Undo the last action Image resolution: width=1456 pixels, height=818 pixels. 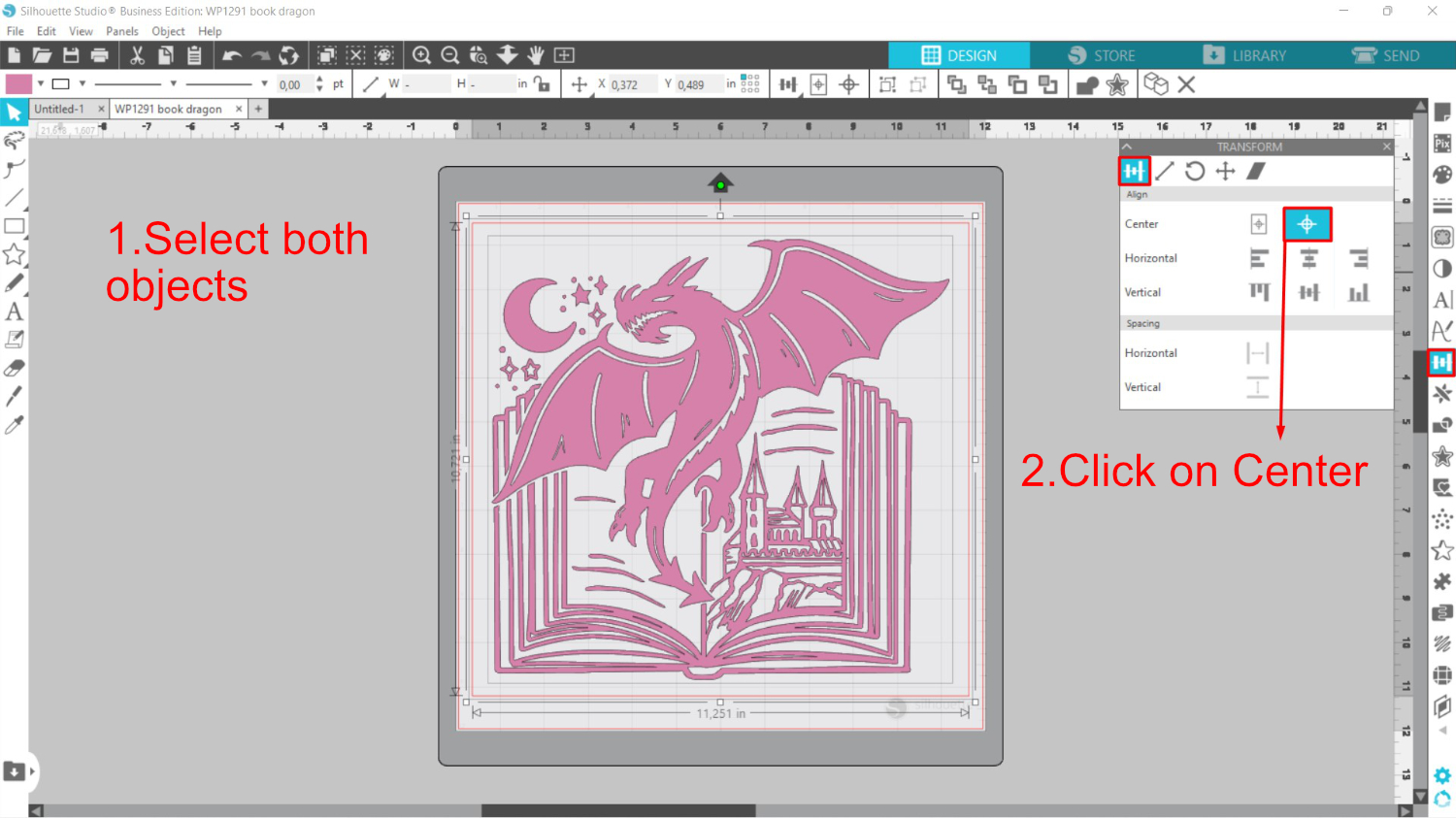(231, 55)
